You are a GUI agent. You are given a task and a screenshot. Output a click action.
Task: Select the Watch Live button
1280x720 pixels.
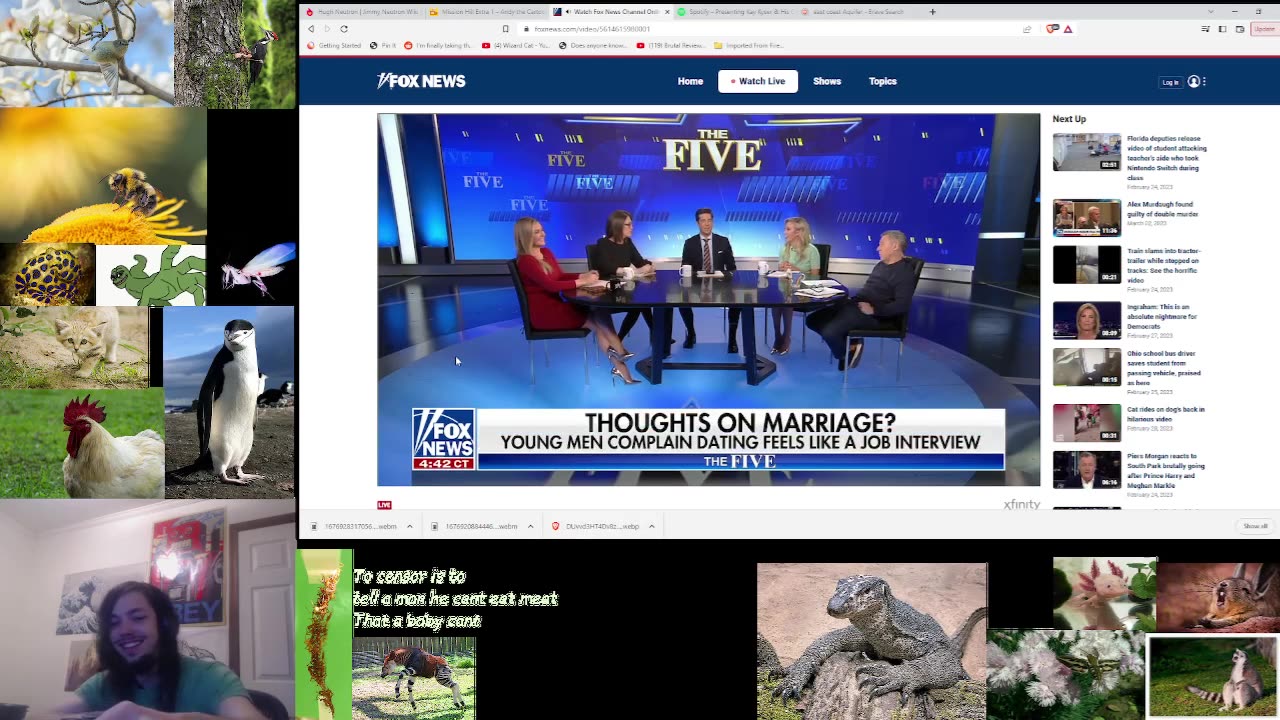[758, 81]
